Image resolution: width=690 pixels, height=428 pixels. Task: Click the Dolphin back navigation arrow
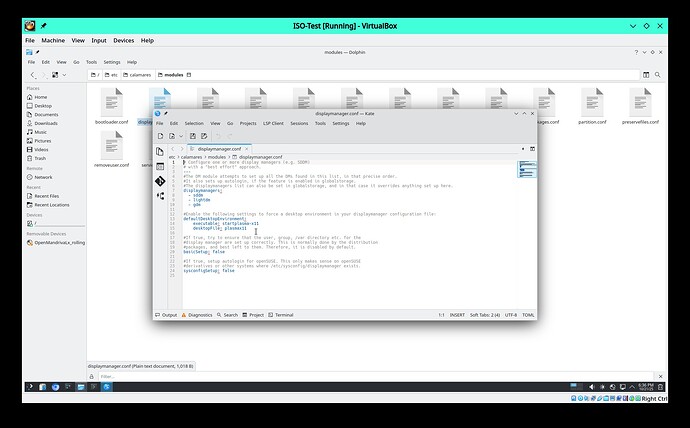click(x=32, y=74)
